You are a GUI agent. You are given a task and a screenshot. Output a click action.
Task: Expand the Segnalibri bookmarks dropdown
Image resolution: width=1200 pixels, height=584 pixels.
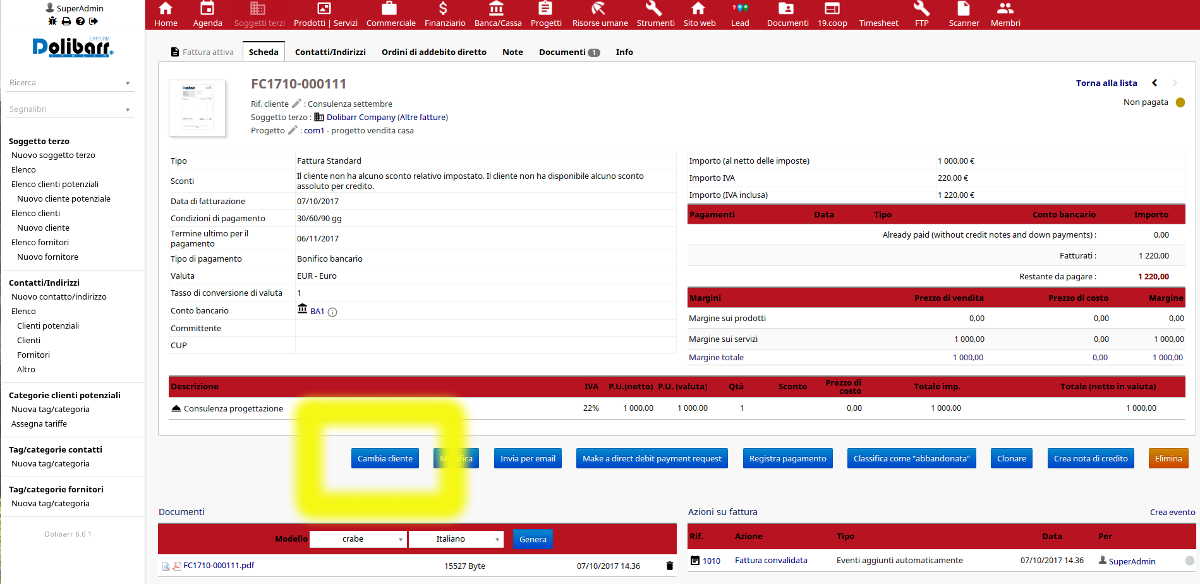(70, 109)
